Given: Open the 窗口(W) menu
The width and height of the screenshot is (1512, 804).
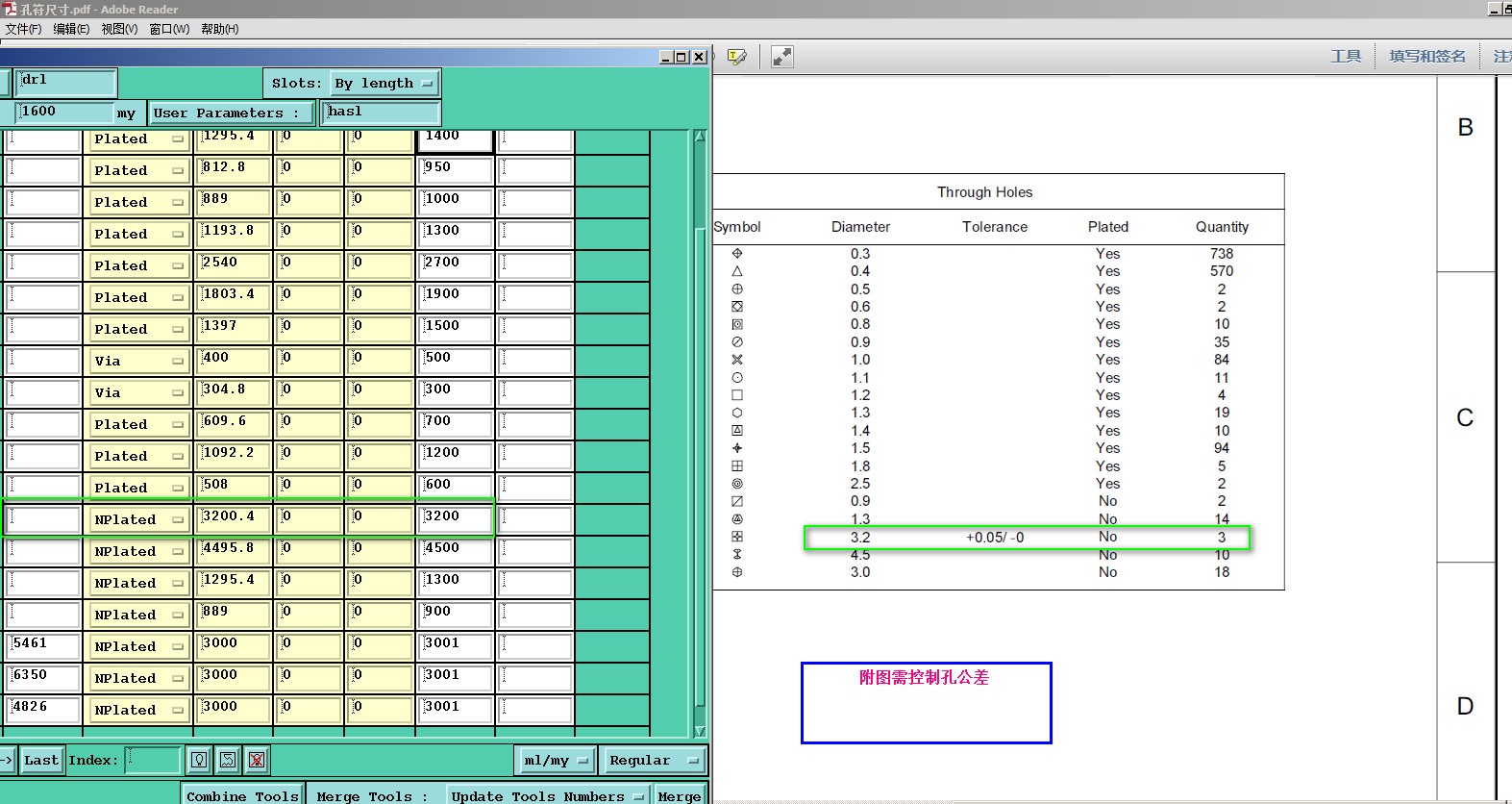Looking at the screenshot, I should (x=169, y=29).
